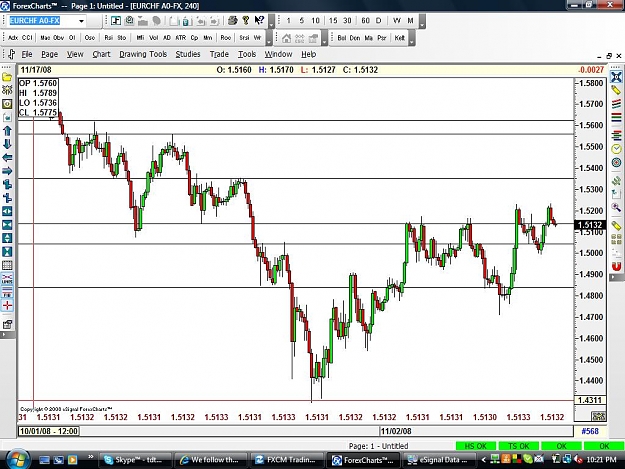Toggle the grid display icon
Image resolution: width=625 pixels, height=469 pixels.
click(7, 265)
